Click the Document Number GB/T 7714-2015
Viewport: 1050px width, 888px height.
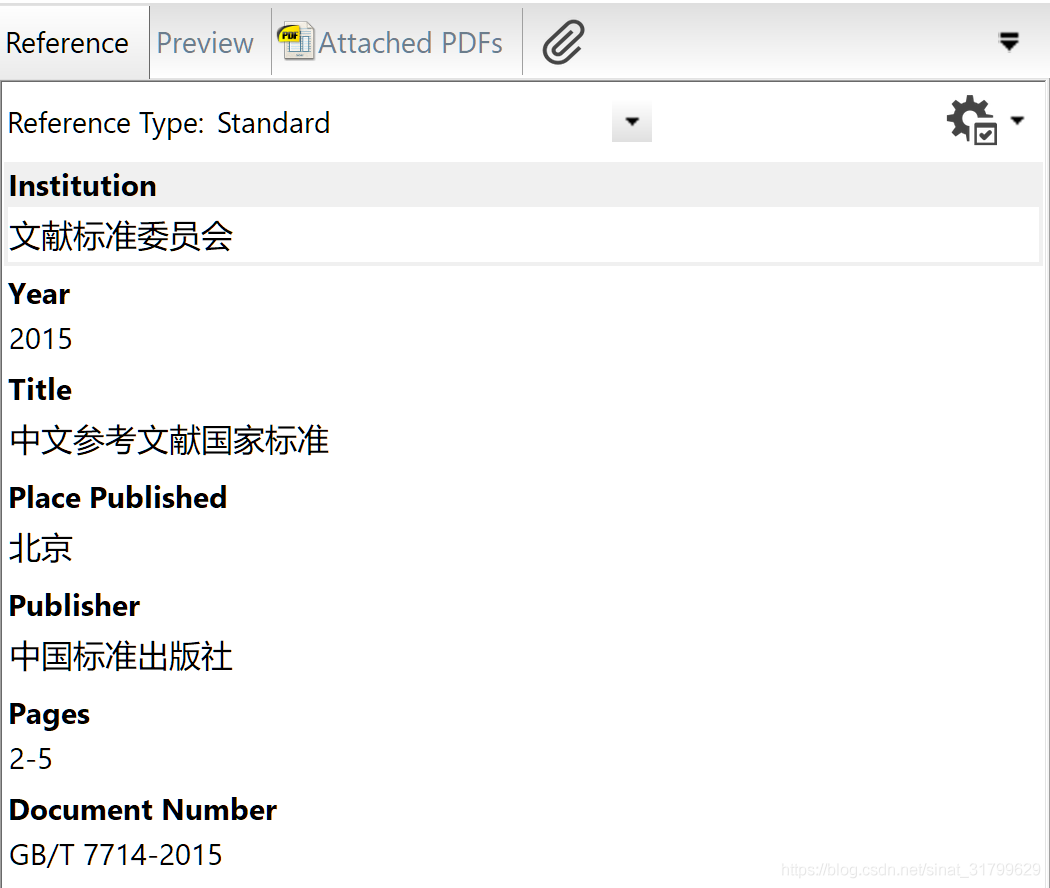point(116,855)
